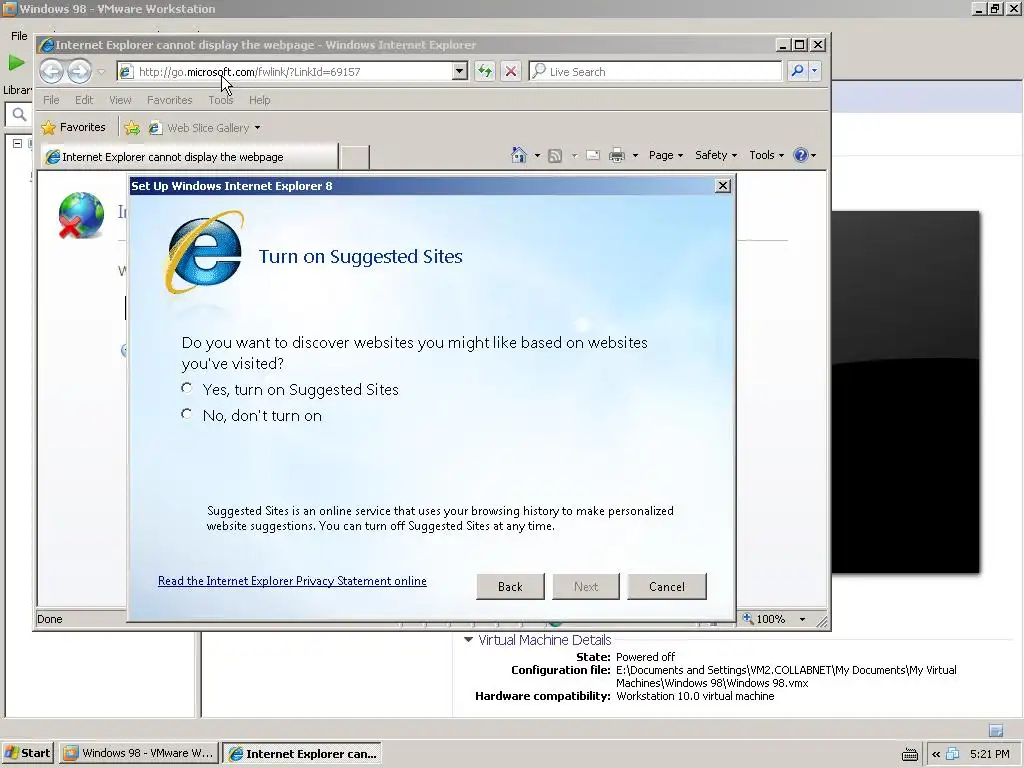1024x768 pixels.
Task: Open the IE Tools menu in menu bar
Action: 220,100
